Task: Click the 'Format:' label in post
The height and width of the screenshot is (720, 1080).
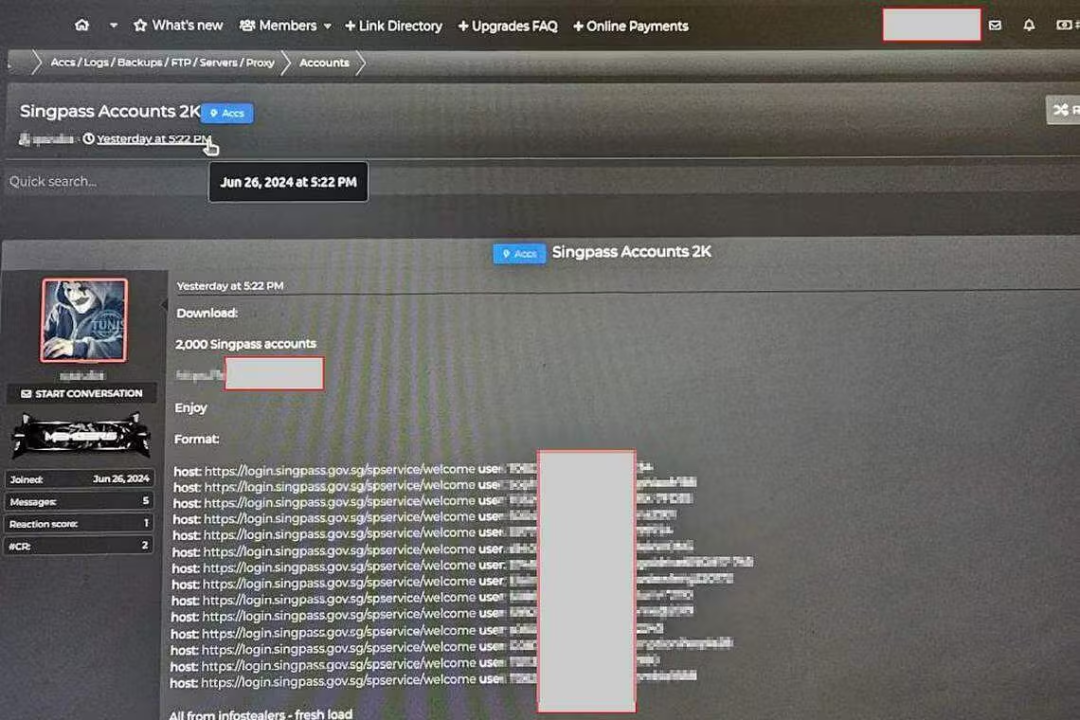Action: [196, 439]
